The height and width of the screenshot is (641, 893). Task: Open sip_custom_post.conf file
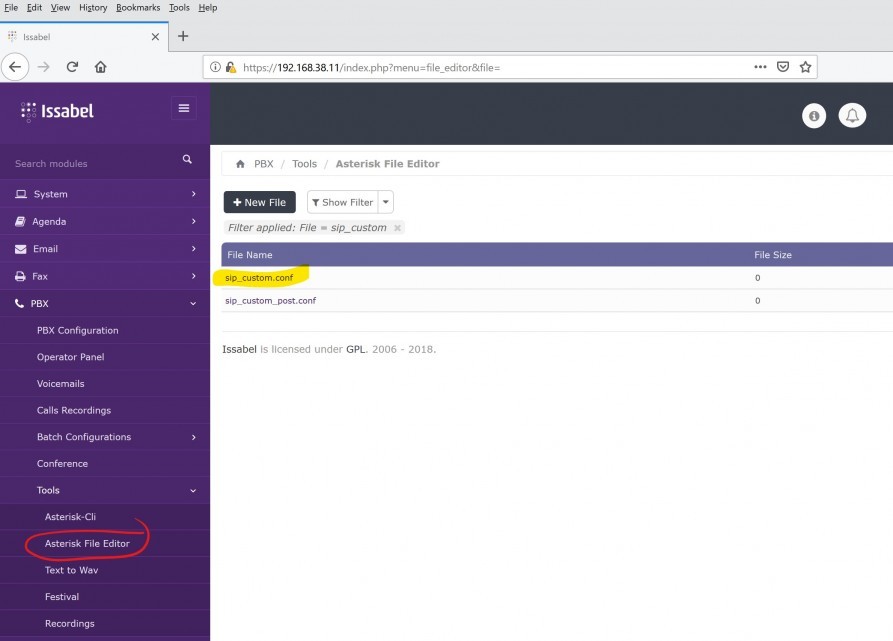[271, 301]
